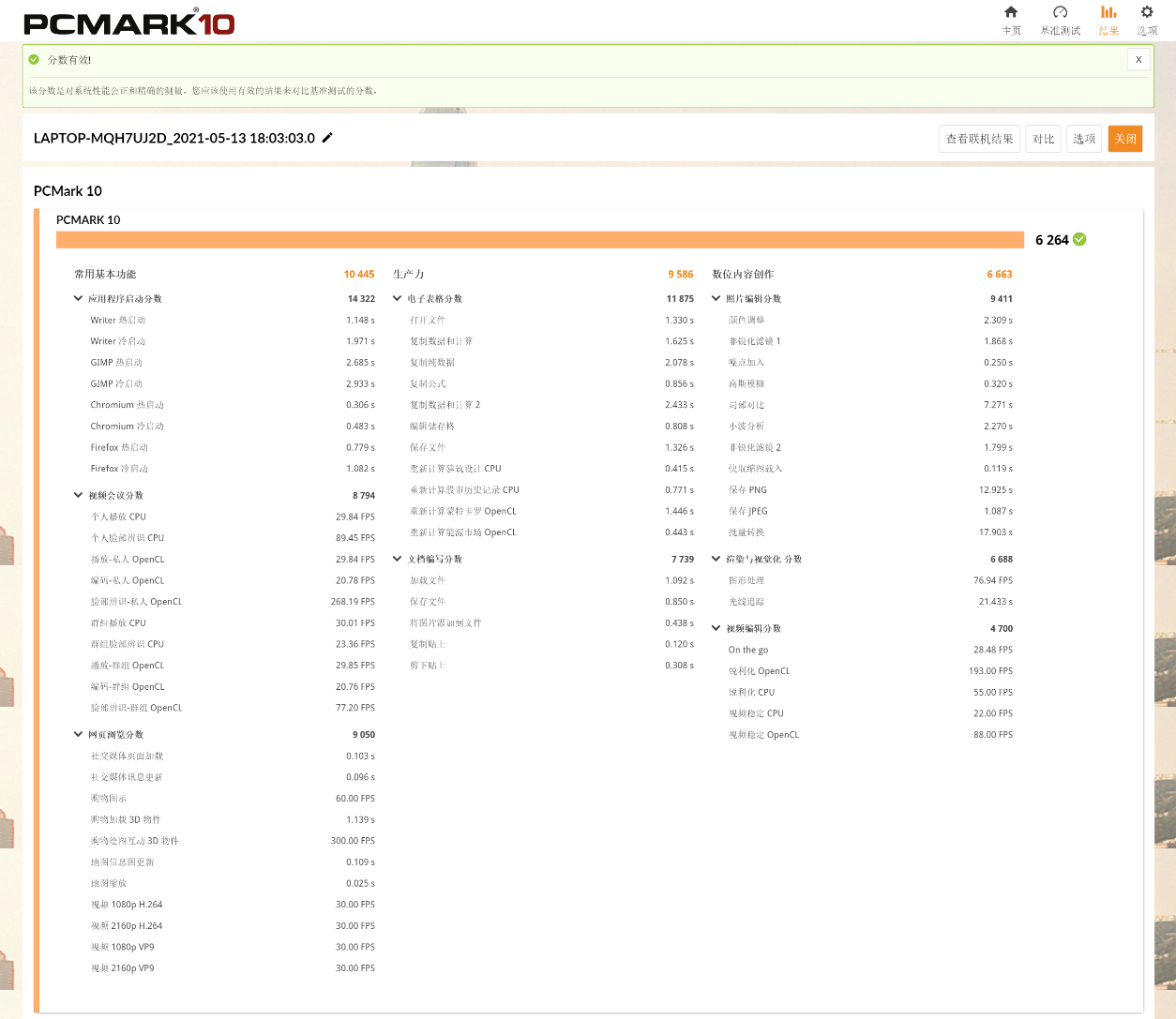Click the orange 关闭 button
The height and width of the screenshot is (1019, 1176).
tap(1125, 139)
